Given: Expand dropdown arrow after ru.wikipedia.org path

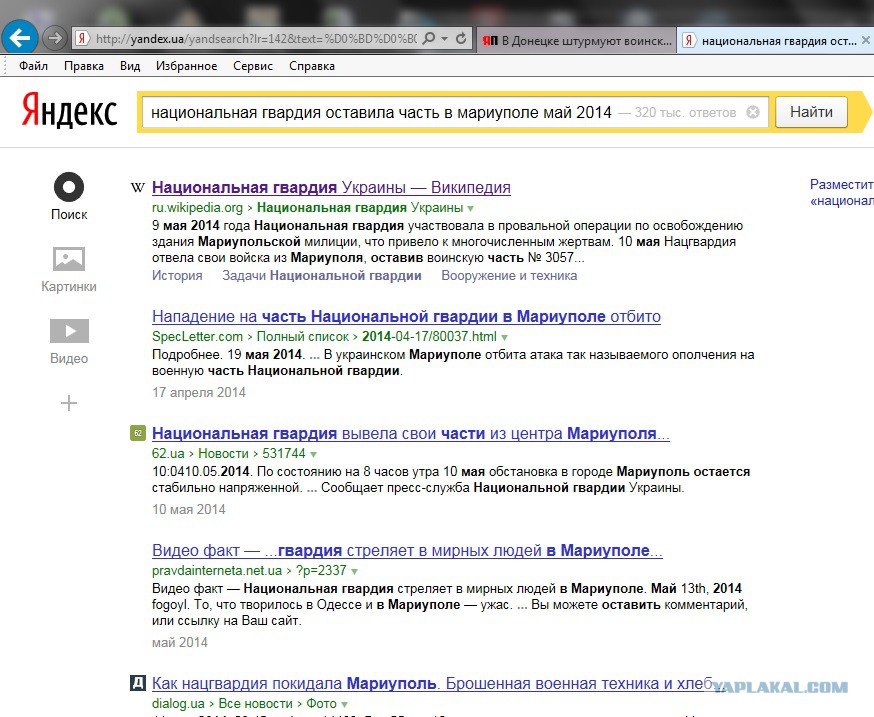Looking at the screenshot, I should [471, 209].
